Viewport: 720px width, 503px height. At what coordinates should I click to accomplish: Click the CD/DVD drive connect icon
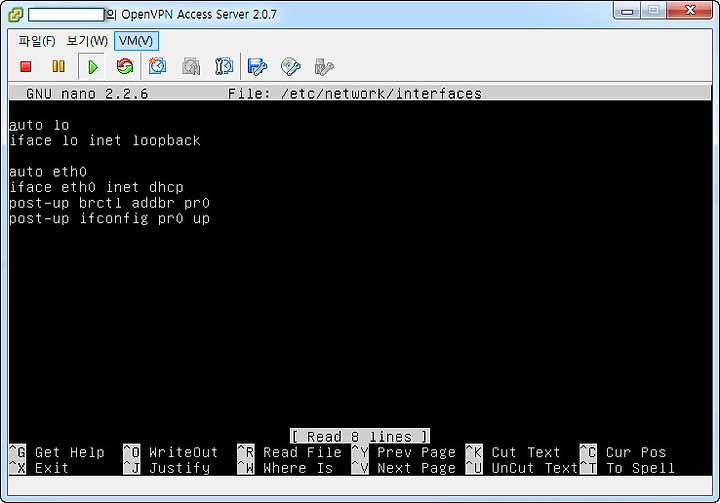click(291, 67)
